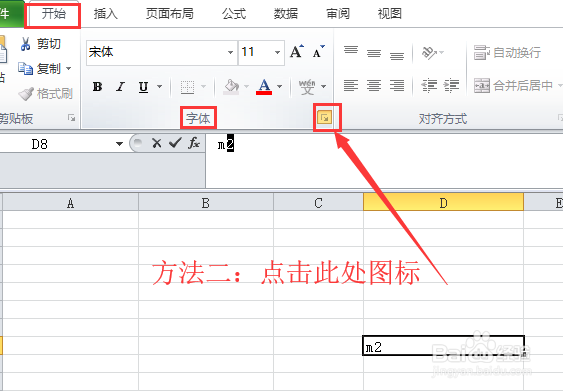Expand the fill color dropdown
Image resolution: width=563 pixels, height=391 pixels.
point(246,87)
